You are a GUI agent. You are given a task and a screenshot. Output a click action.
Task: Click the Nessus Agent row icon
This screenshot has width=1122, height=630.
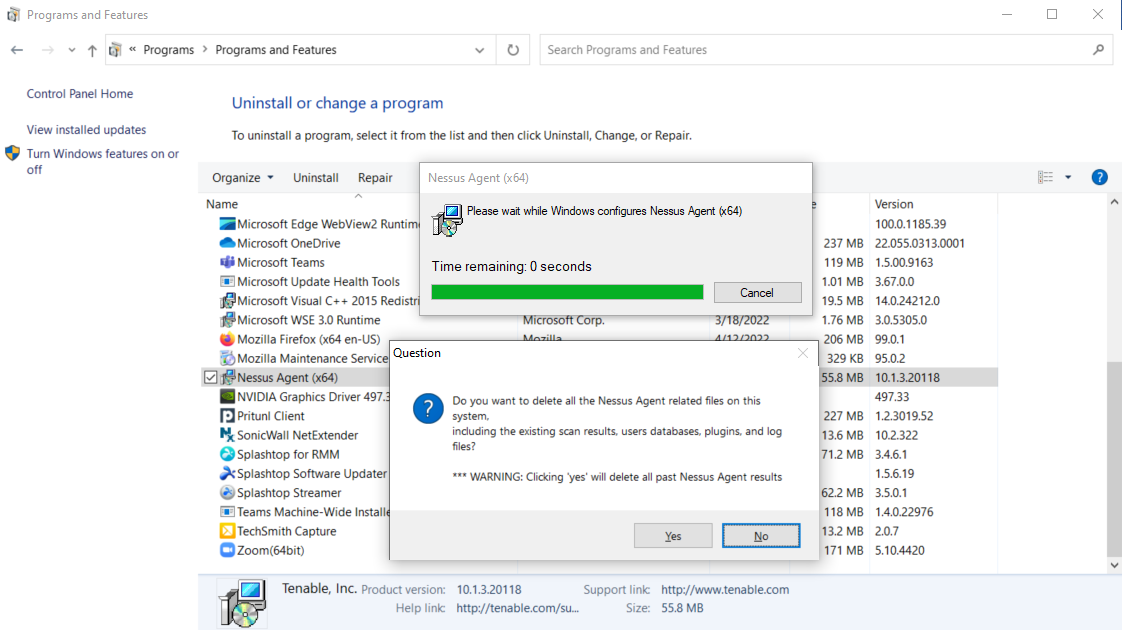[x=227, y=377]
